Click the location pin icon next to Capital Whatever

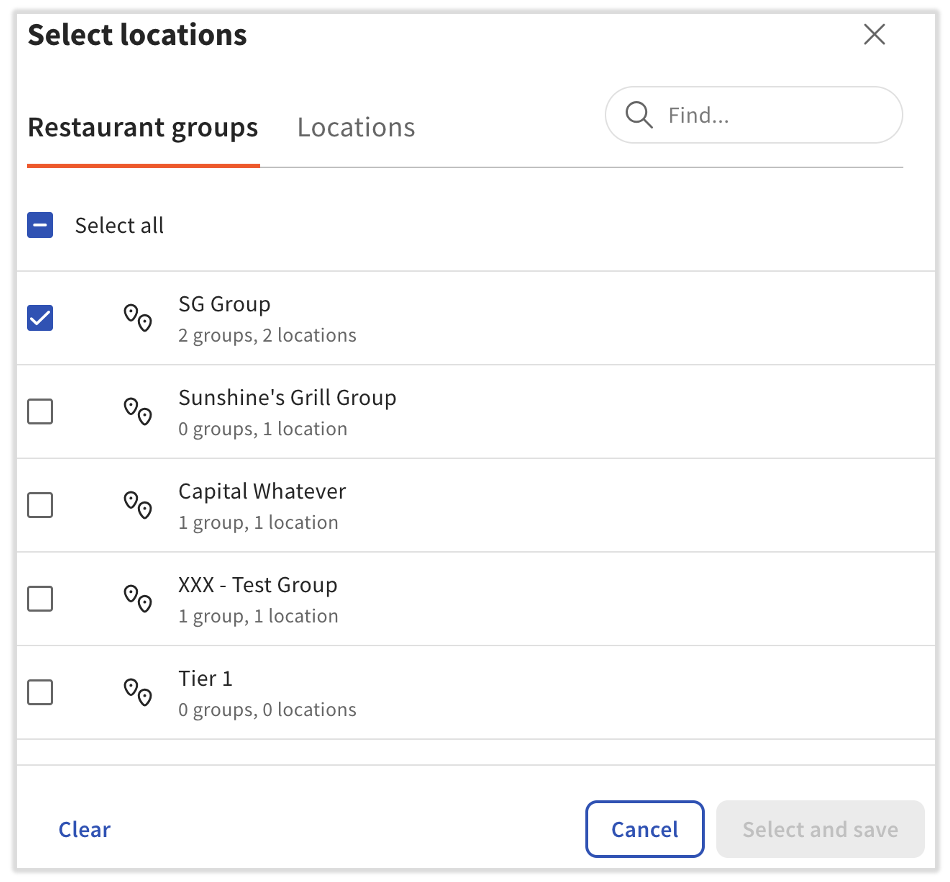click(138, 505)
